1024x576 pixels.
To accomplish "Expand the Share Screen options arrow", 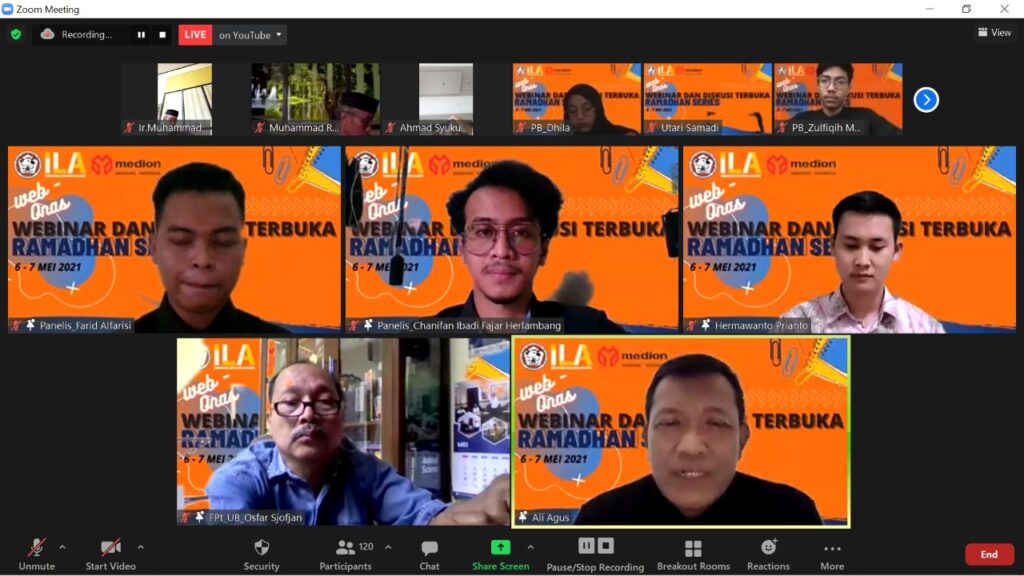I will [530, 547].
